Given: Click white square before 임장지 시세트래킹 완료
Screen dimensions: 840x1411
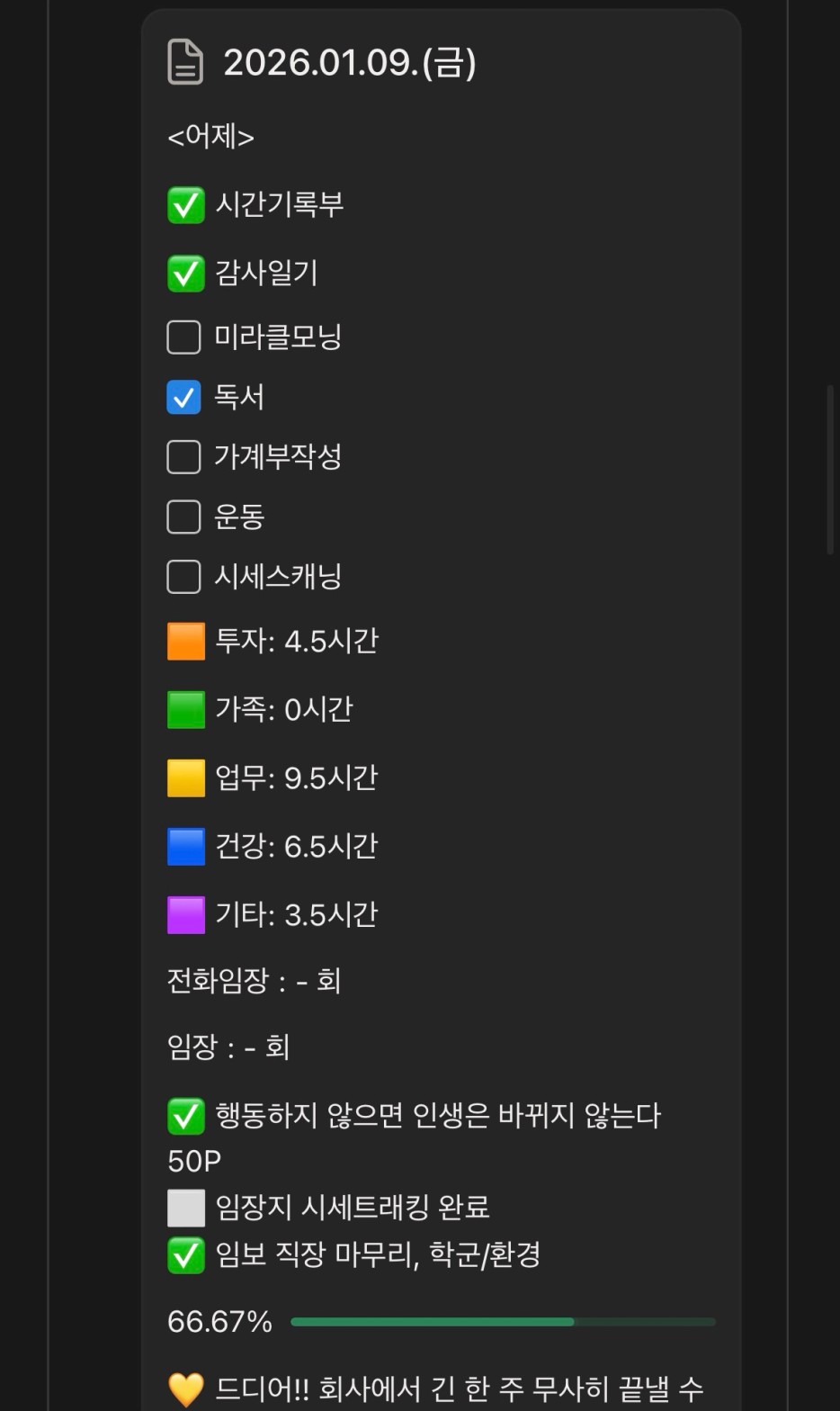Looking at the screenshot, I should pos(186,1208).
